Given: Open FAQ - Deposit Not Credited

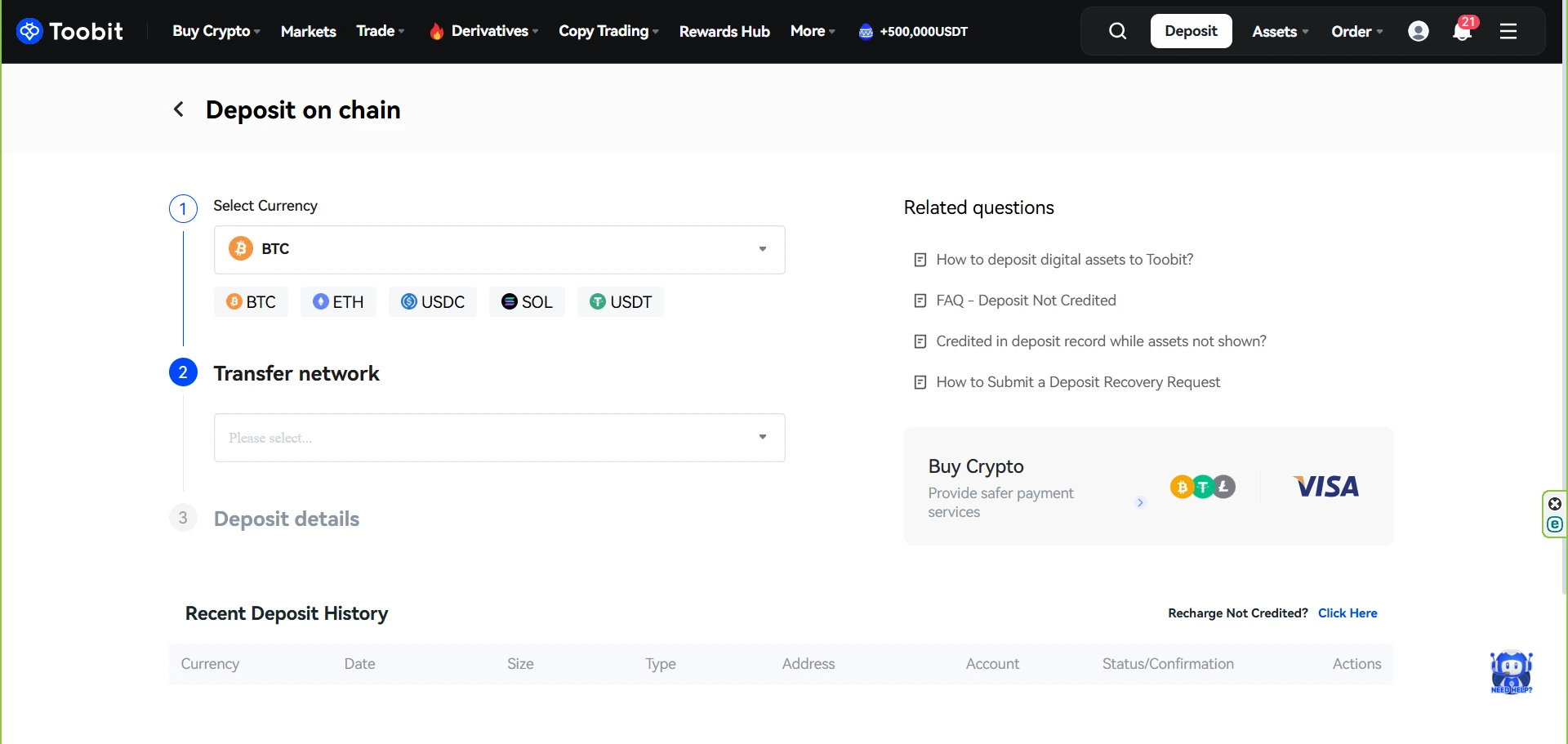Looking at the screenshot, I should coord(1026,301).
